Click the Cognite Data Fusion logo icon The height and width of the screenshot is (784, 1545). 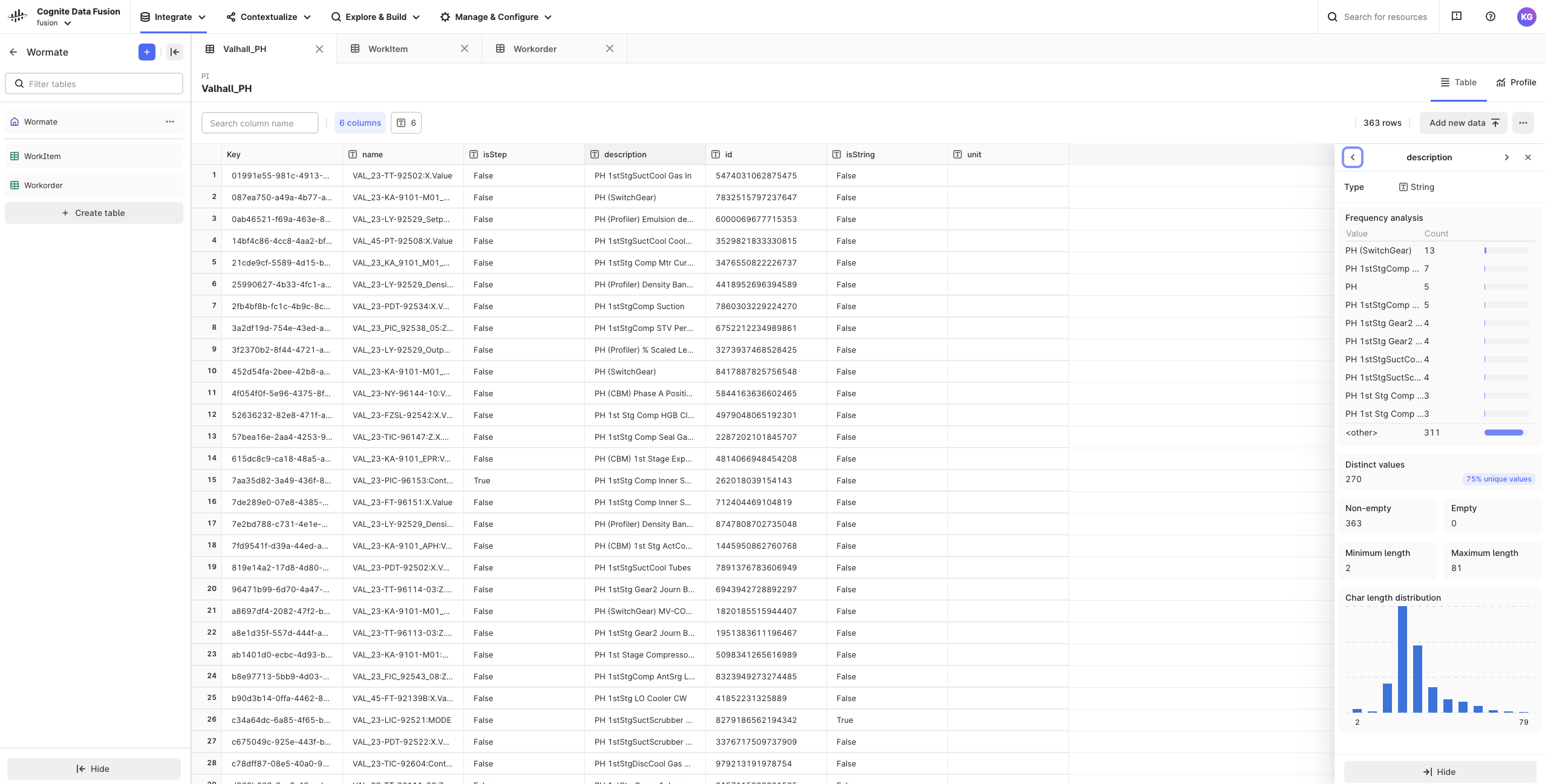18,16
